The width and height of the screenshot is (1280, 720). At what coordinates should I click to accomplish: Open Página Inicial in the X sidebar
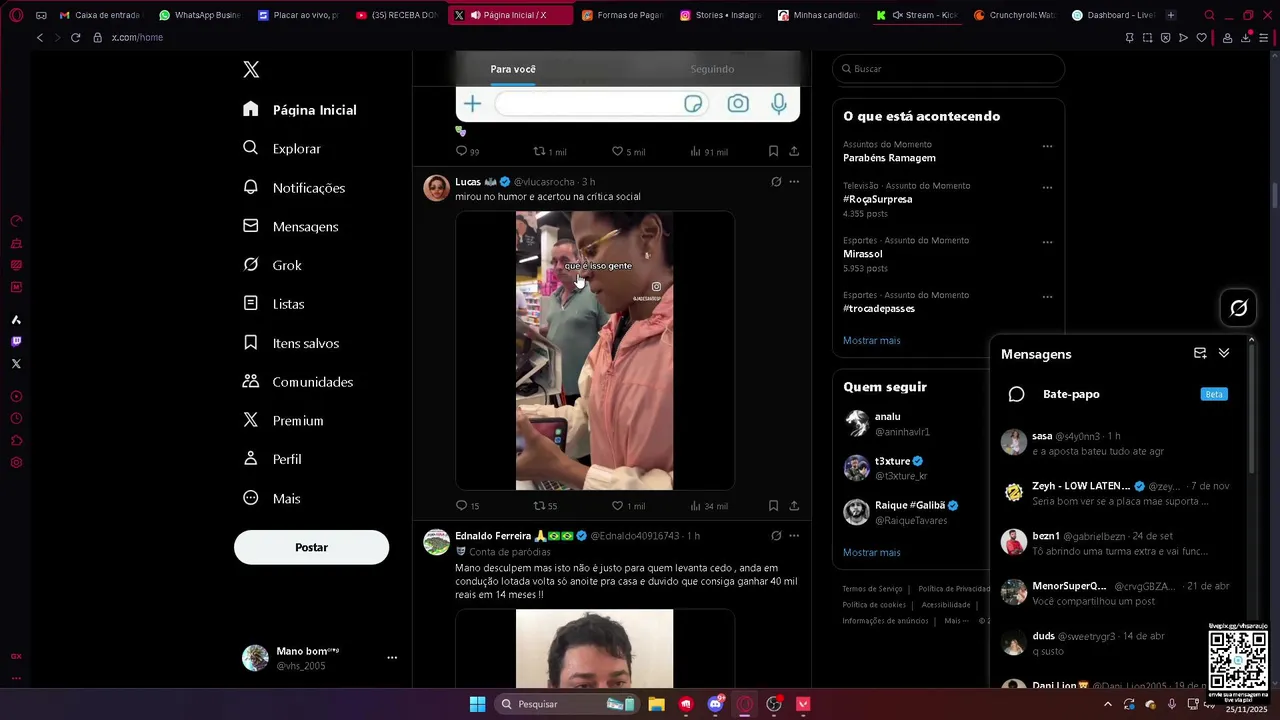click(300, 110)
